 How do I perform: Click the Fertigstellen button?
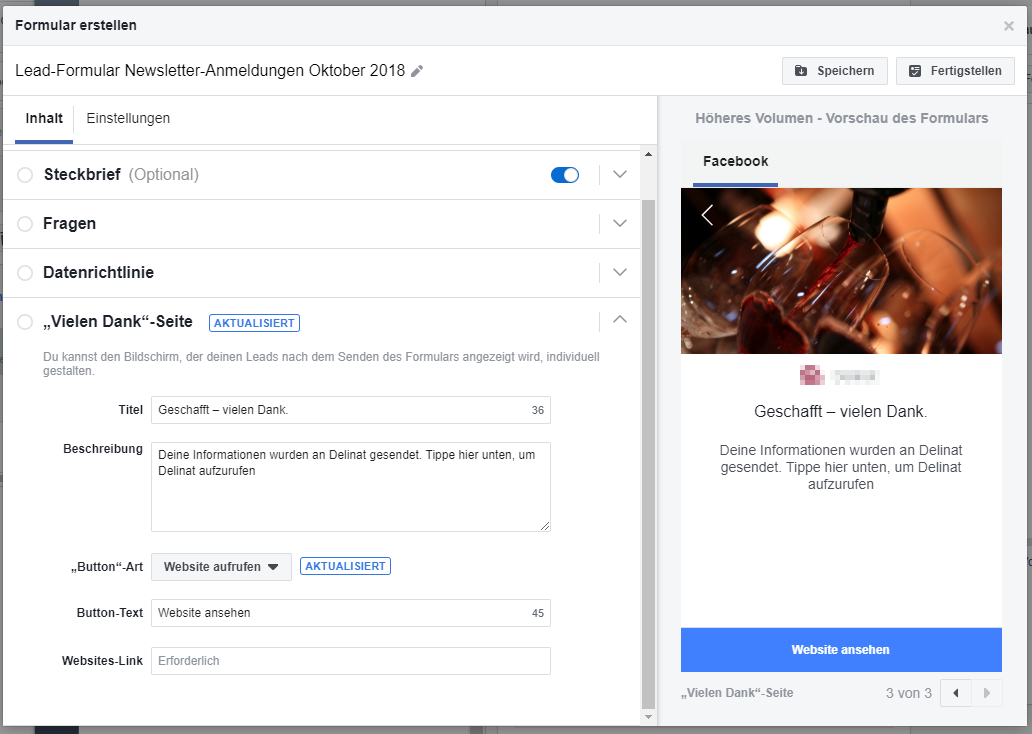pyautogui.click(x=955, y=71)
